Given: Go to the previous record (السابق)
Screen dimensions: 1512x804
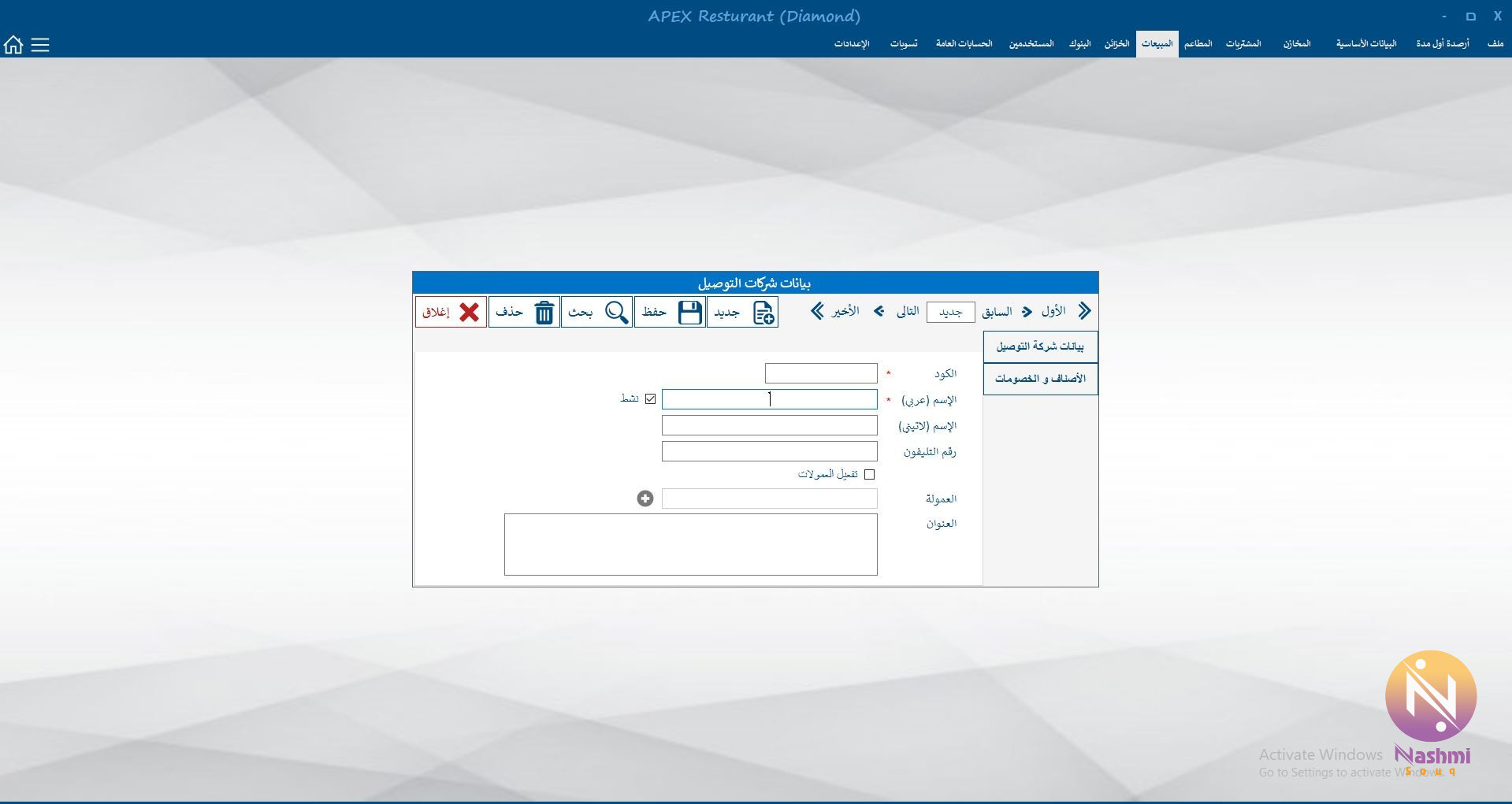Looking at the screenshot, I should [x=1027, y=312].
